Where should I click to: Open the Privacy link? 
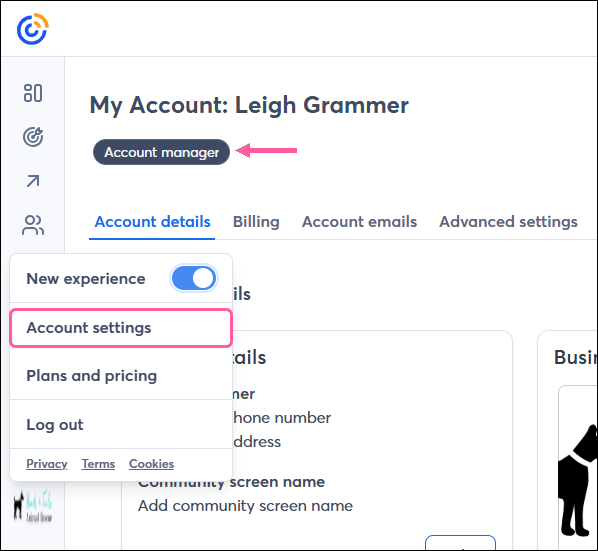[47, 464]
